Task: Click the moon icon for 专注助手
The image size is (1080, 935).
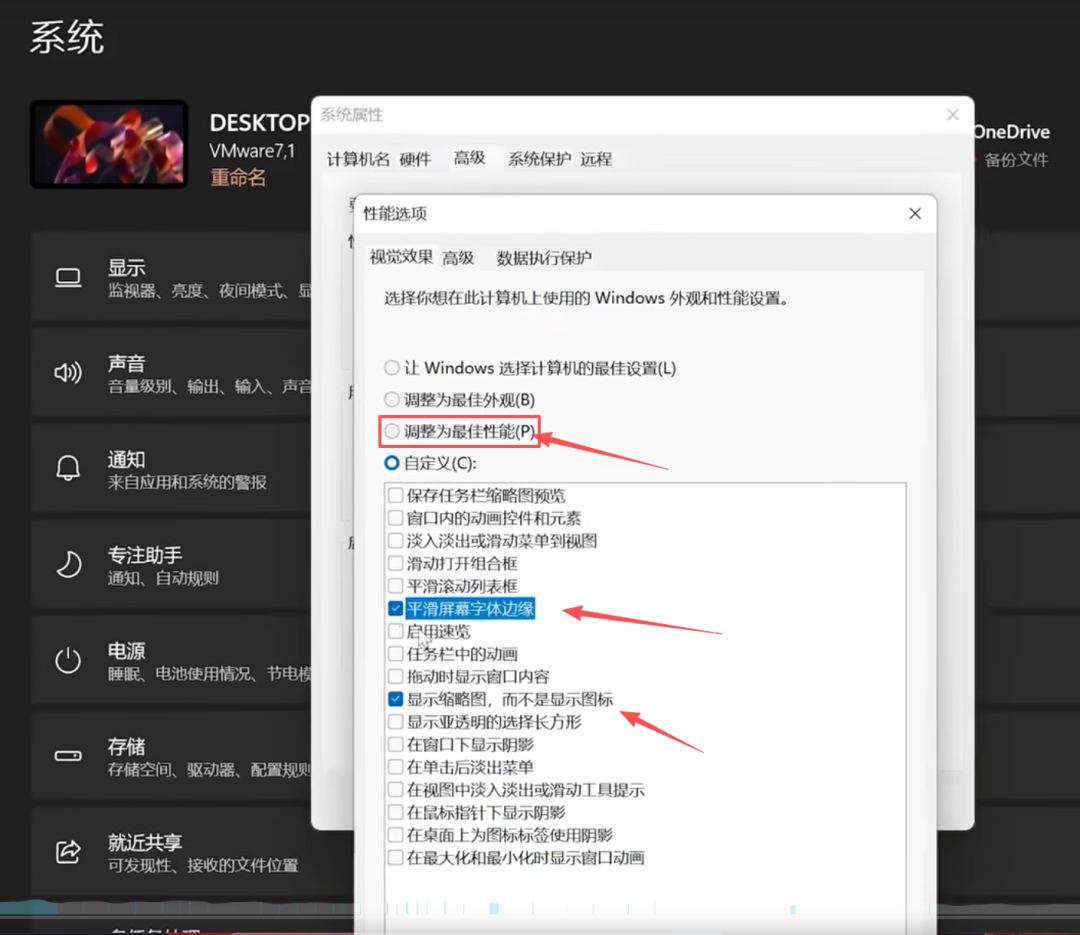Action: (68, 565)
